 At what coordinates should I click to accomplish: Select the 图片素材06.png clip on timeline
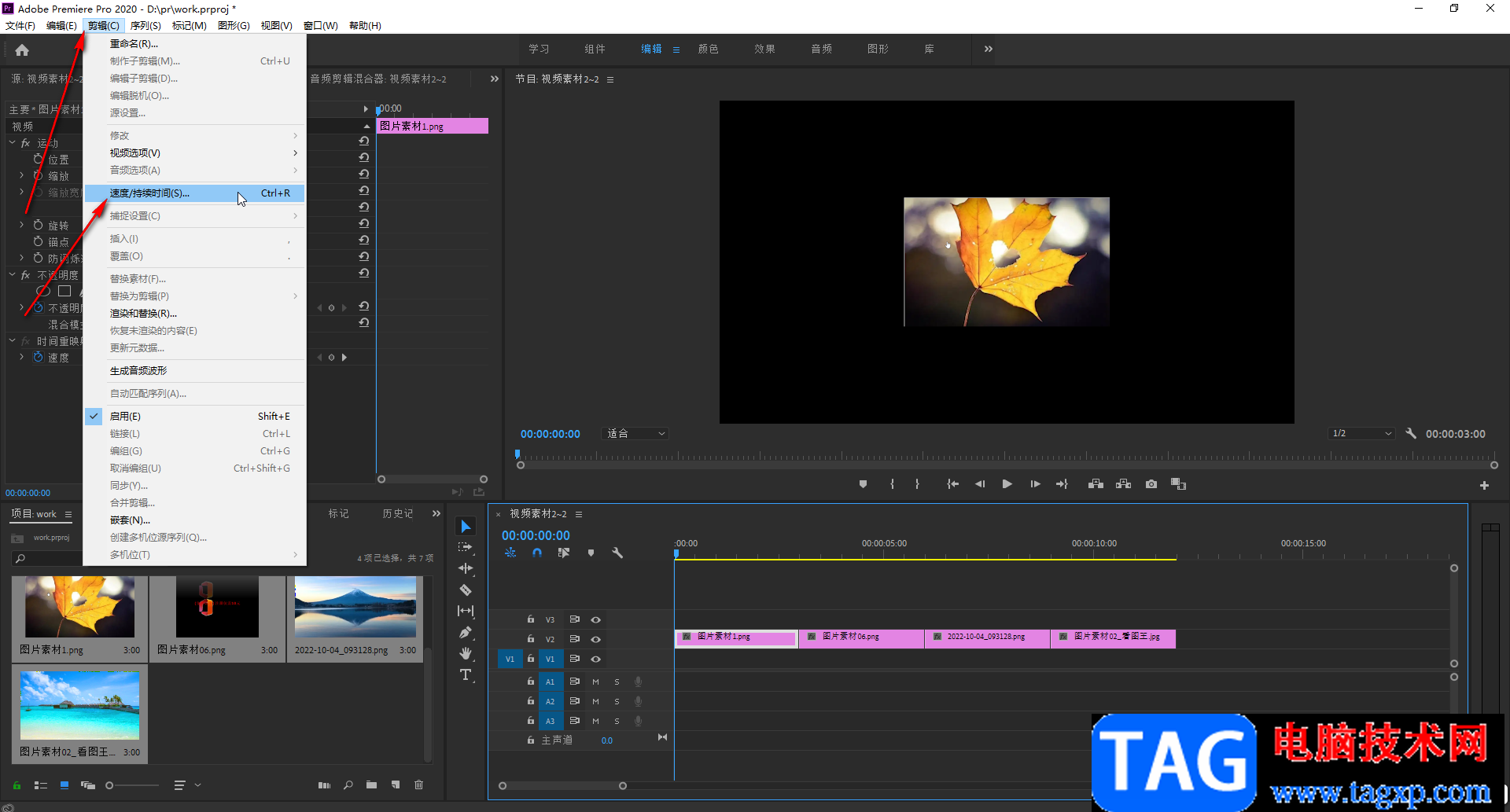click(x=861, y=637)
